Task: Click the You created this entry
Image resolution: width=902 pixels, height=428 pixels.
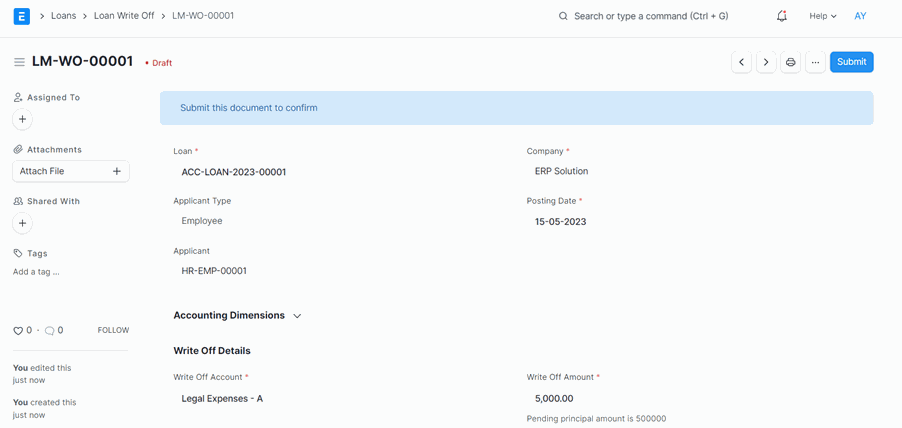Action: coord(45,408)
